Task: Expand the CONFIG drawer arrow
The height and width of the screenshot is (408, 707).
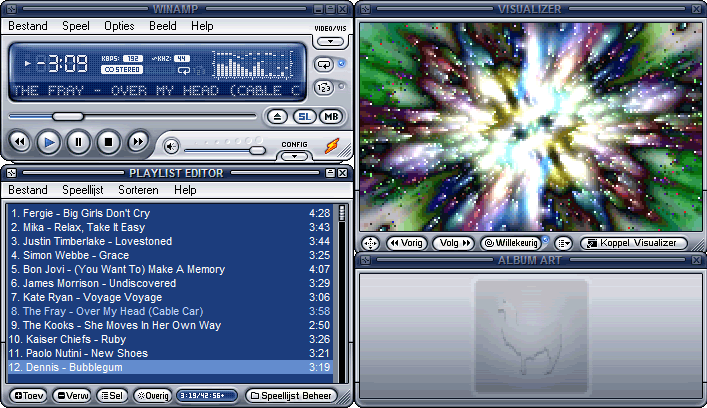Action: [x=294, y=156]
